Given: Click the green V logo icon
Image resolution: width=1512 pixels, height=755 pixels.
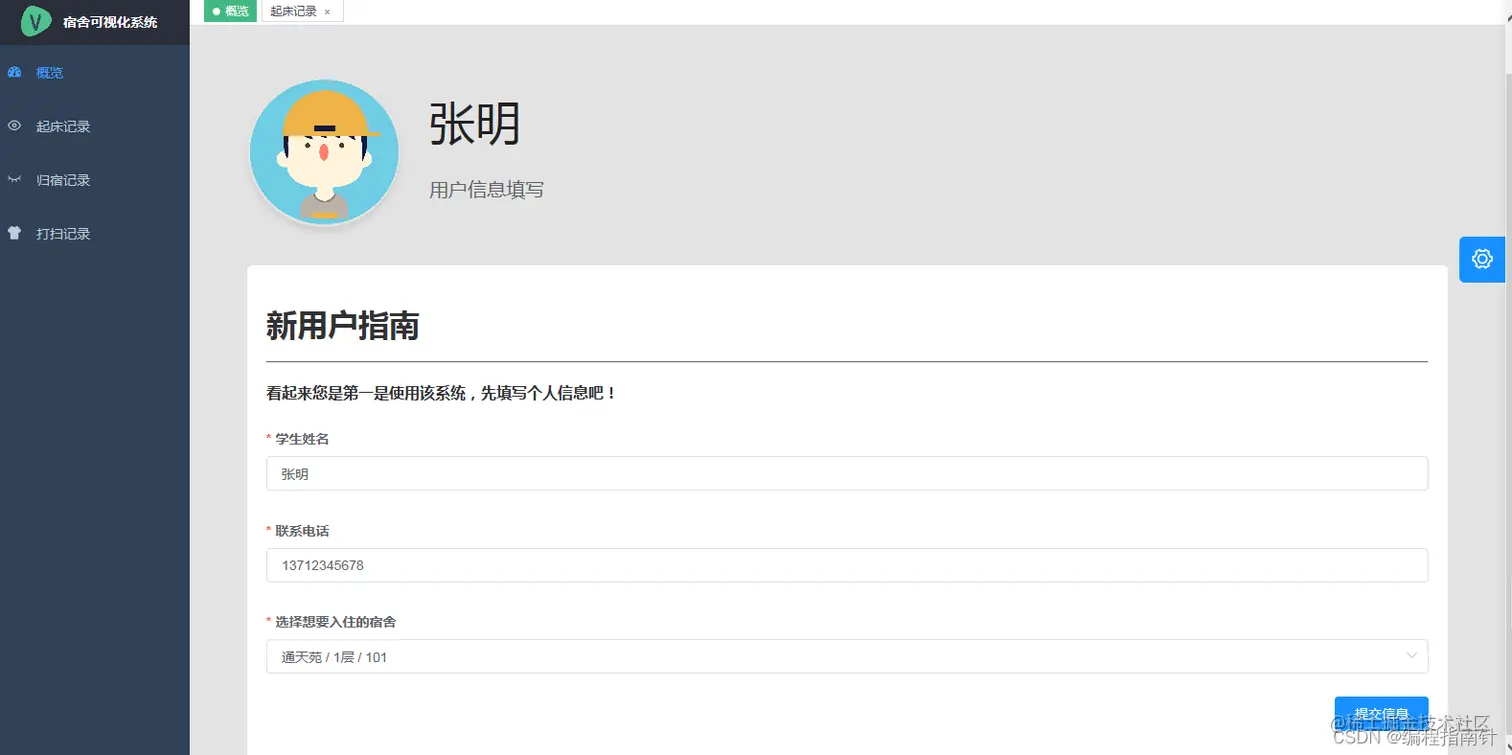Looking at the screenshot, I should pyautogui.click(x=36, y=21).
